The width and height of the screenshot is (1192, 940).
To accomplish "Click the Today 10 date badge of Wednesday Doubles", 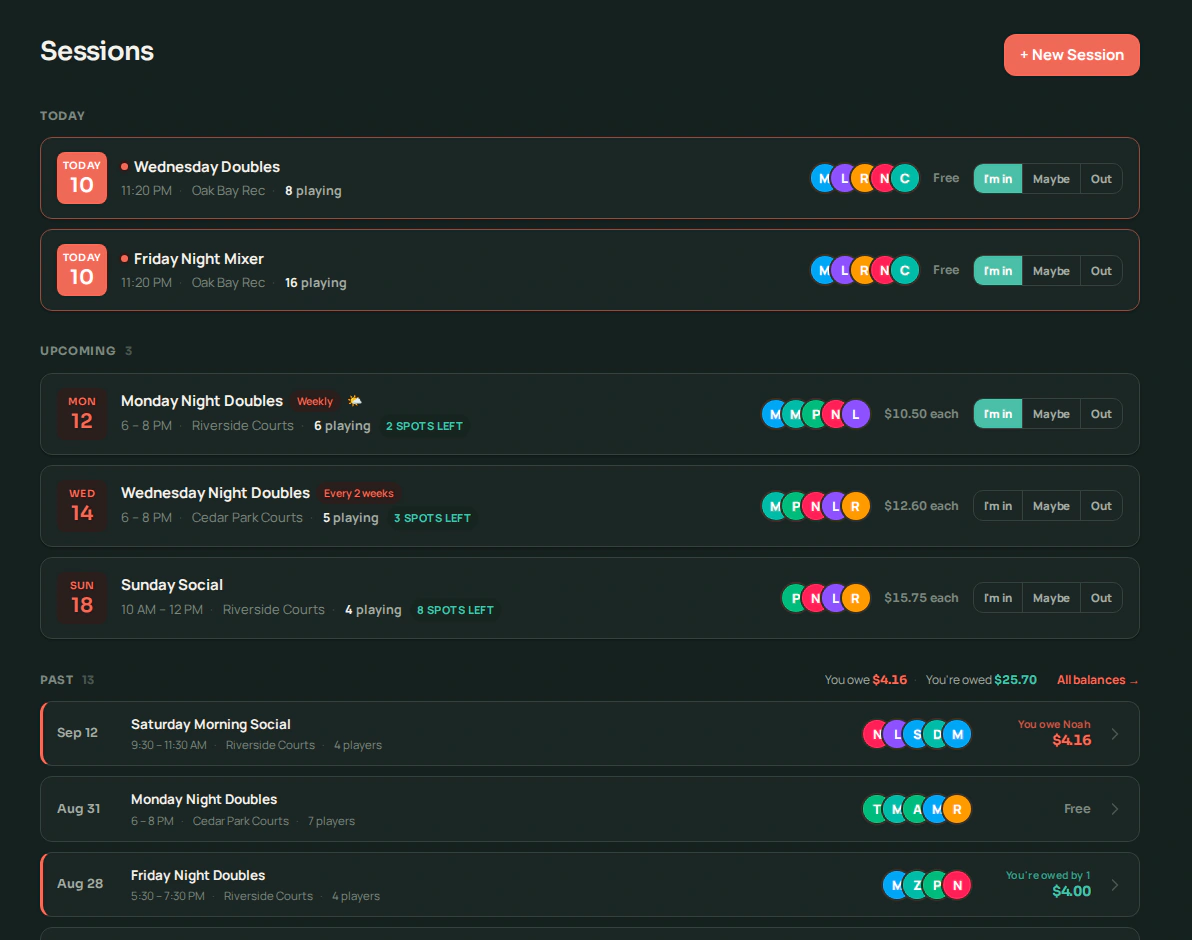I will pos(82,178).
